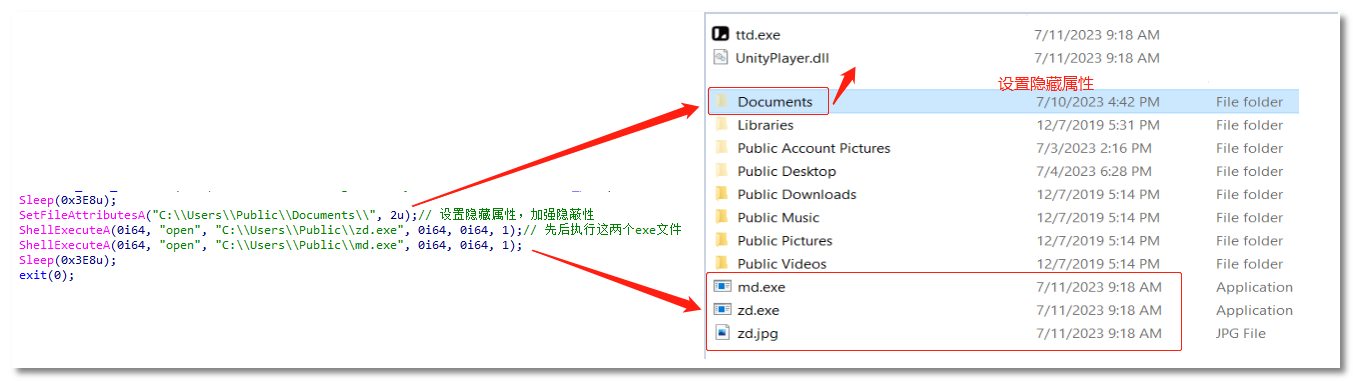Select the Libraries folder name
This screenshot has width=1353, height=381.
(765, 125)
